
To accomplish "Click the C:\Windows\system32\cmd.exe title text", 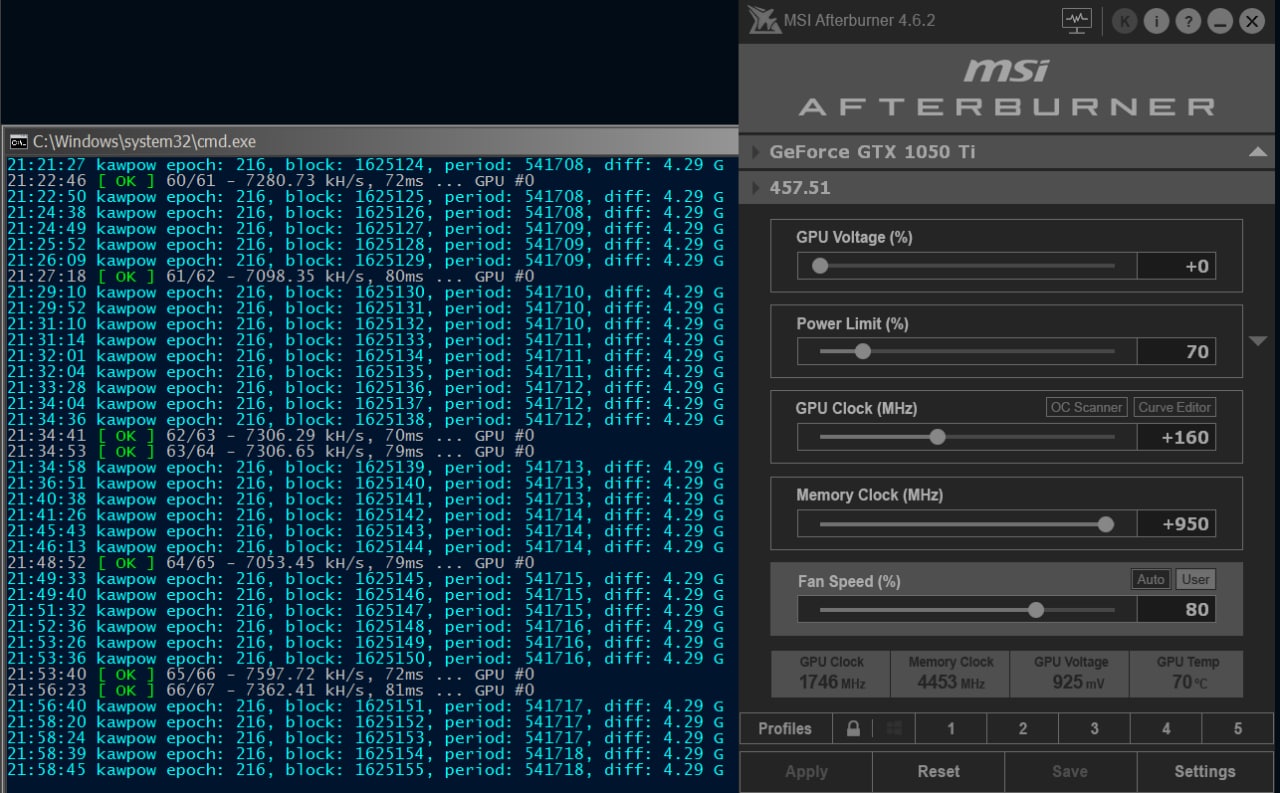I will [x=144, y=141].
